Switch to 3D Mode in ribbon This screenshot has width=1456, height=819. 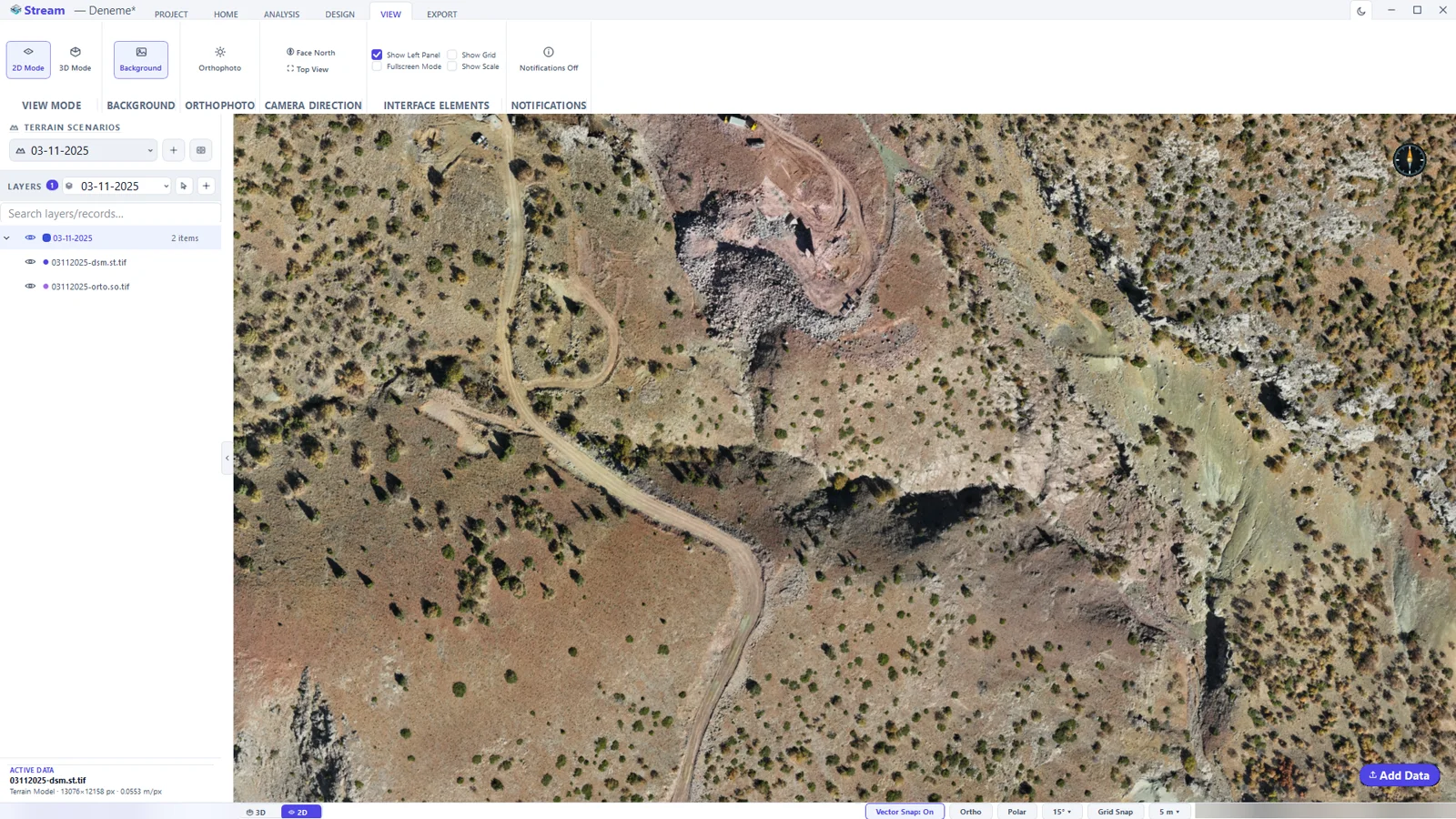(75, 60)
